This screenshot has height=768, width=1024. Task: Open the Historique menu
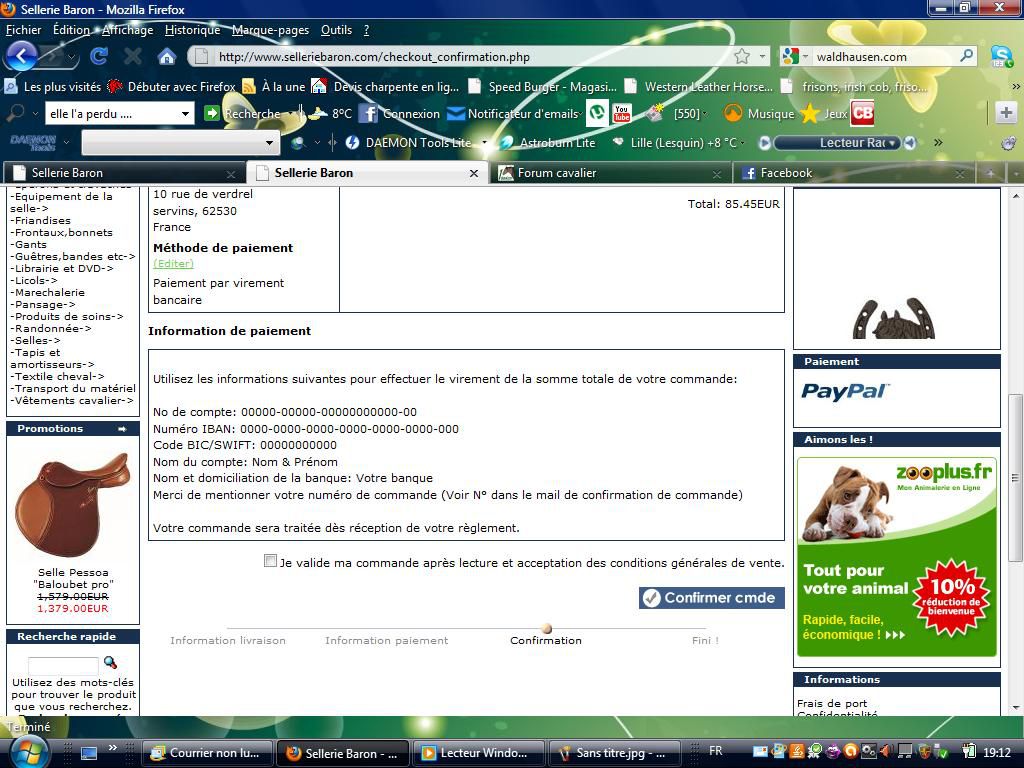pos(192,30)
